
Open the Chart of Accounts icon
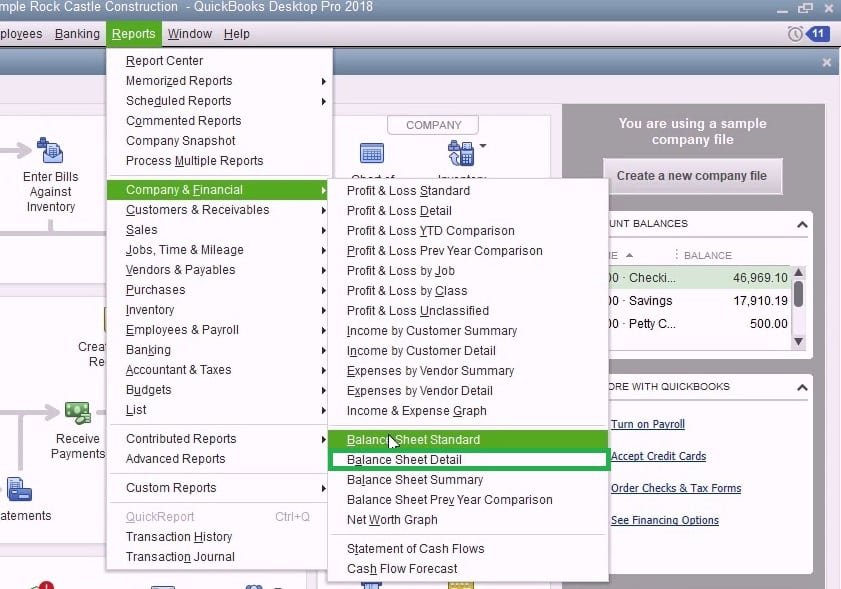pyautogui.click(x=372, y=153)
